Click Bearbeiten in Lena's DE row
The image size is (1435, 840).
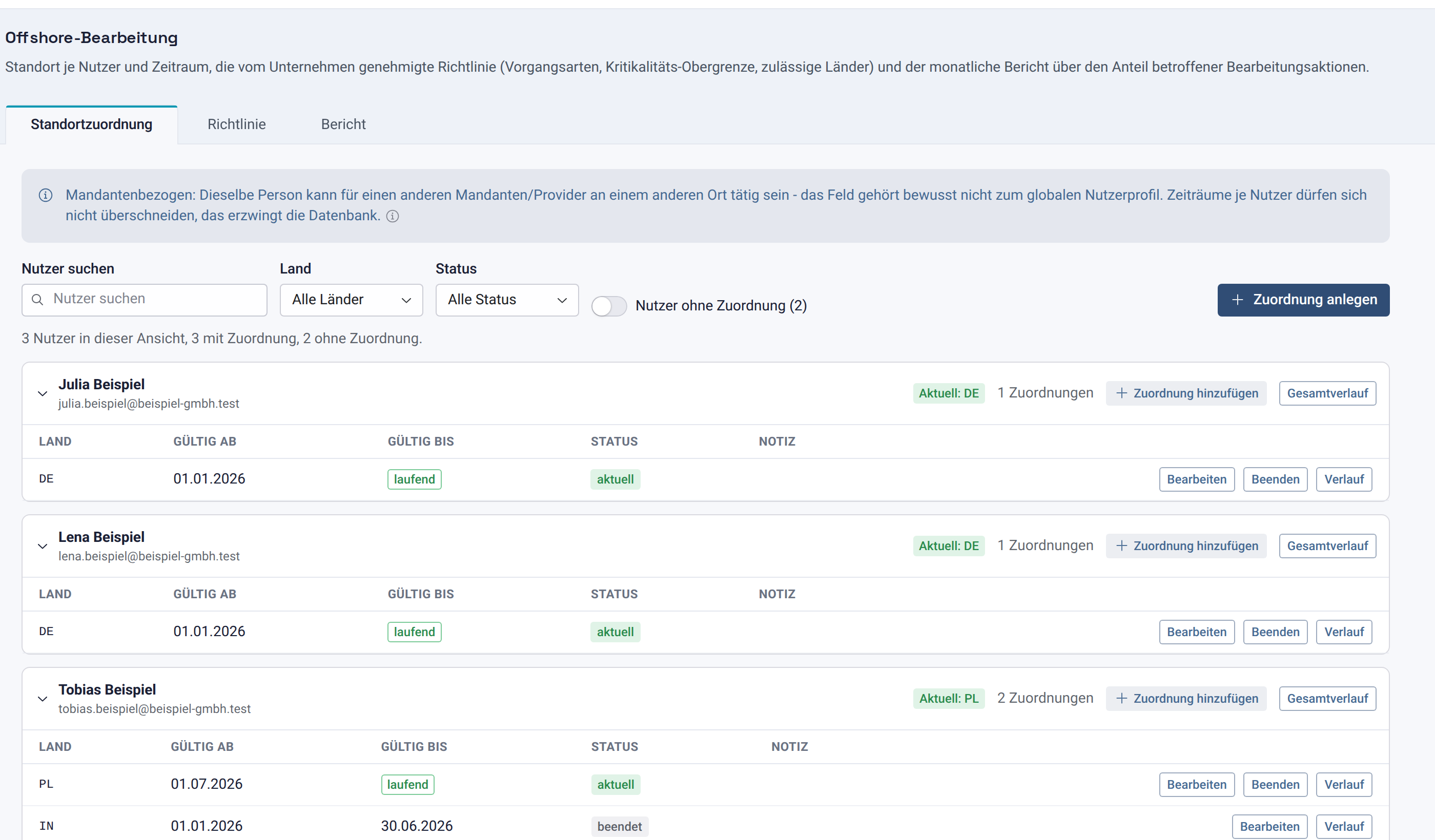click(x=1197, y=632)
